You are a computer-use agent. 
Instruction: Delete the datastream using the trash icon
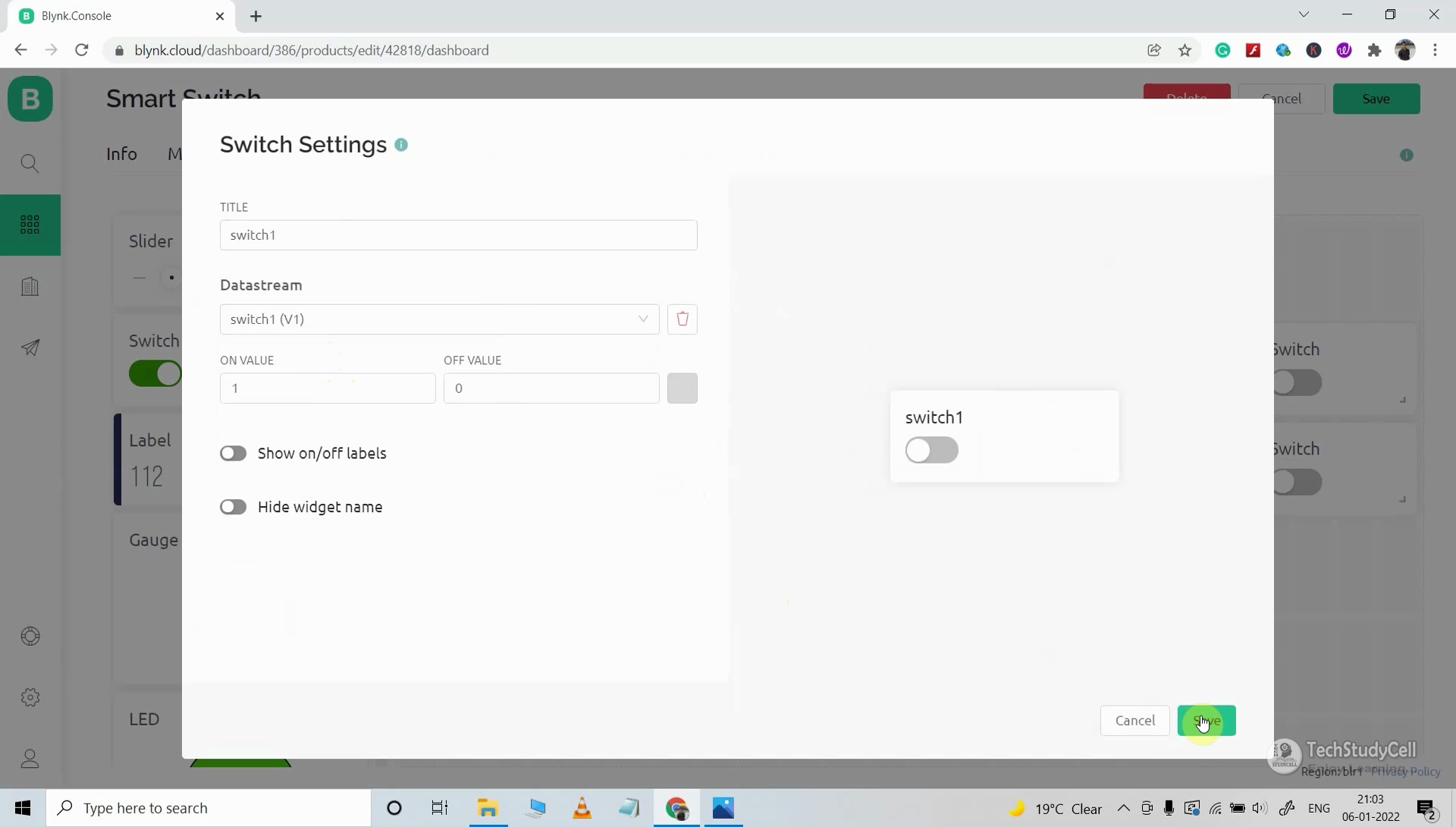click(x=682, y=319)
